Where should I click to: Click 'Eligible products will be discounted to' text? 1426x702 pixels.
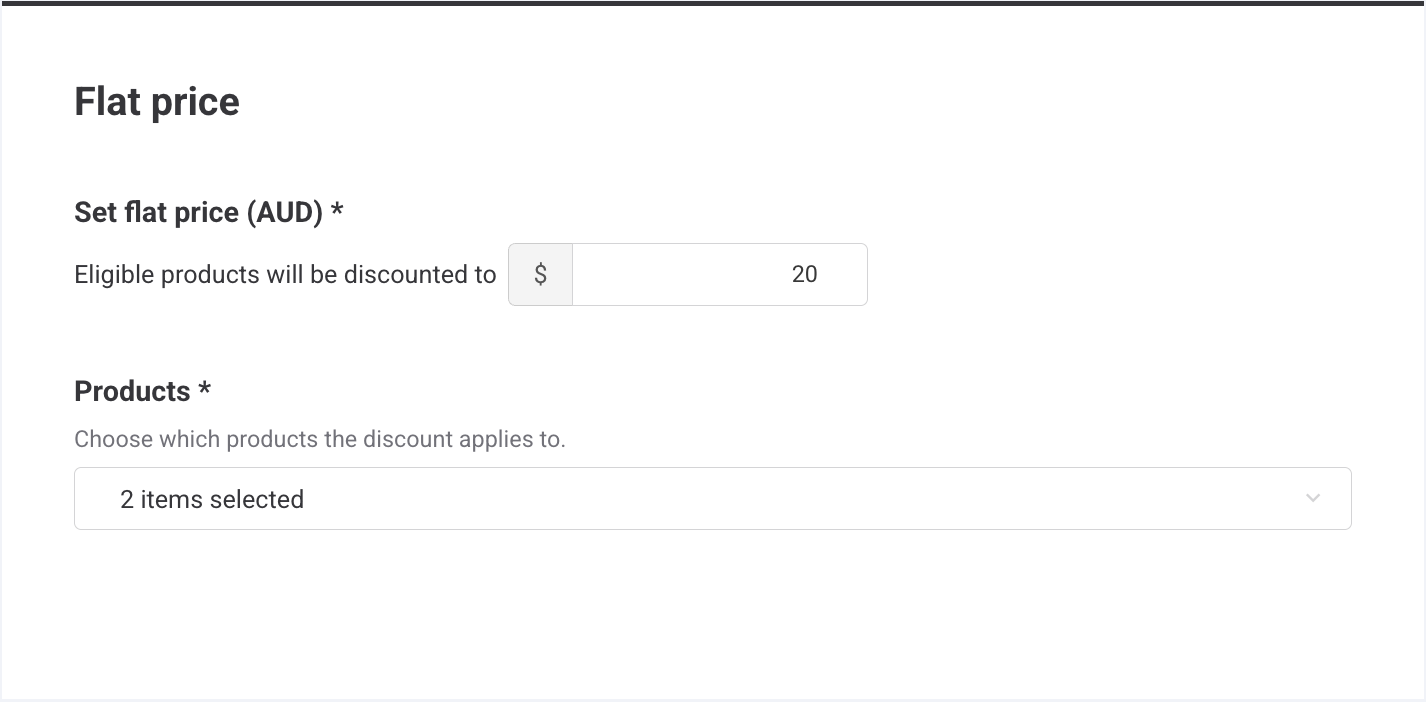pos(285,274)
